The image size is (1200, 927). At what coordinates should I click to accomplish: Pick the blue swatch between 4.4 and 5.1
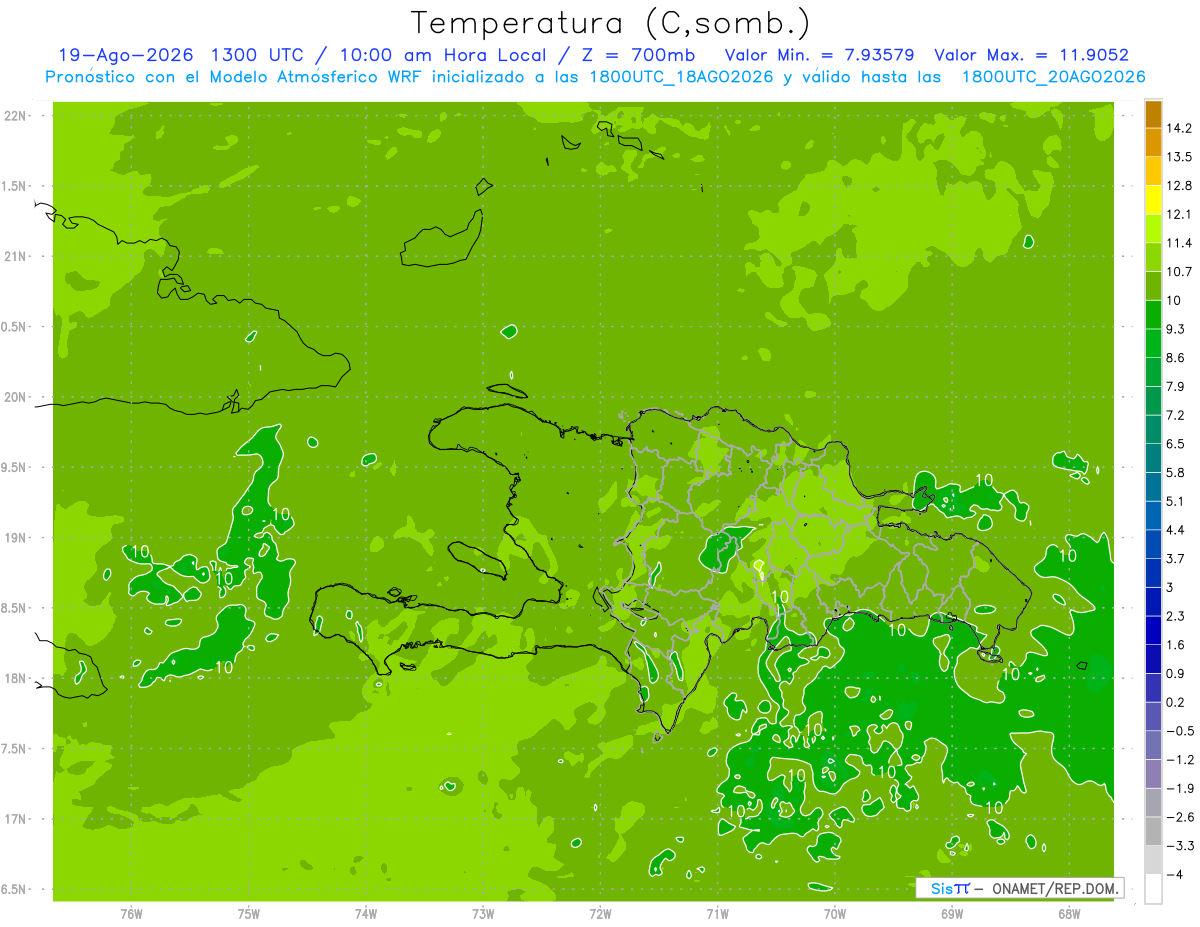1153,515
